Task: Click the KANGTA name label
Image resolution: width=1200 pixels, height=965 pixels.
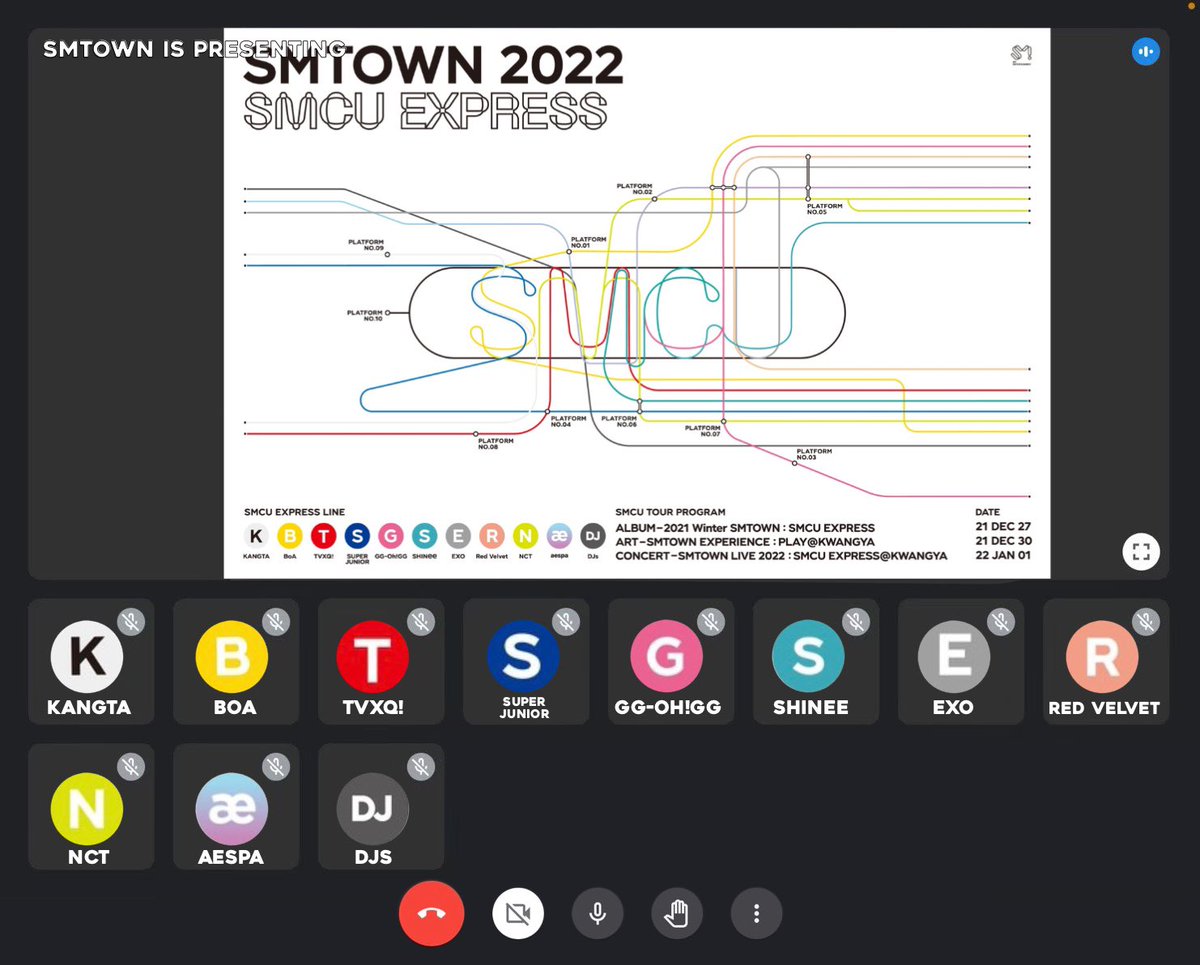Action: [x=89, y=708]
